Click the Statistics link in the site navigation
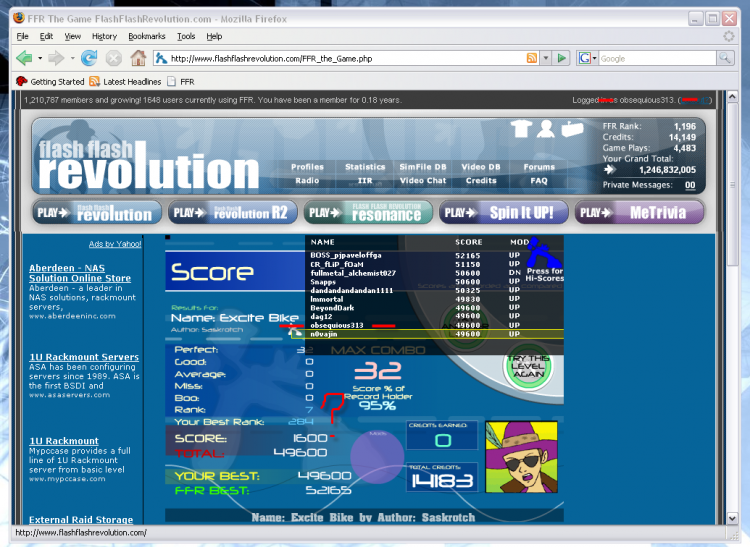Viewport: 750px width, 547px height. [365, 167]
